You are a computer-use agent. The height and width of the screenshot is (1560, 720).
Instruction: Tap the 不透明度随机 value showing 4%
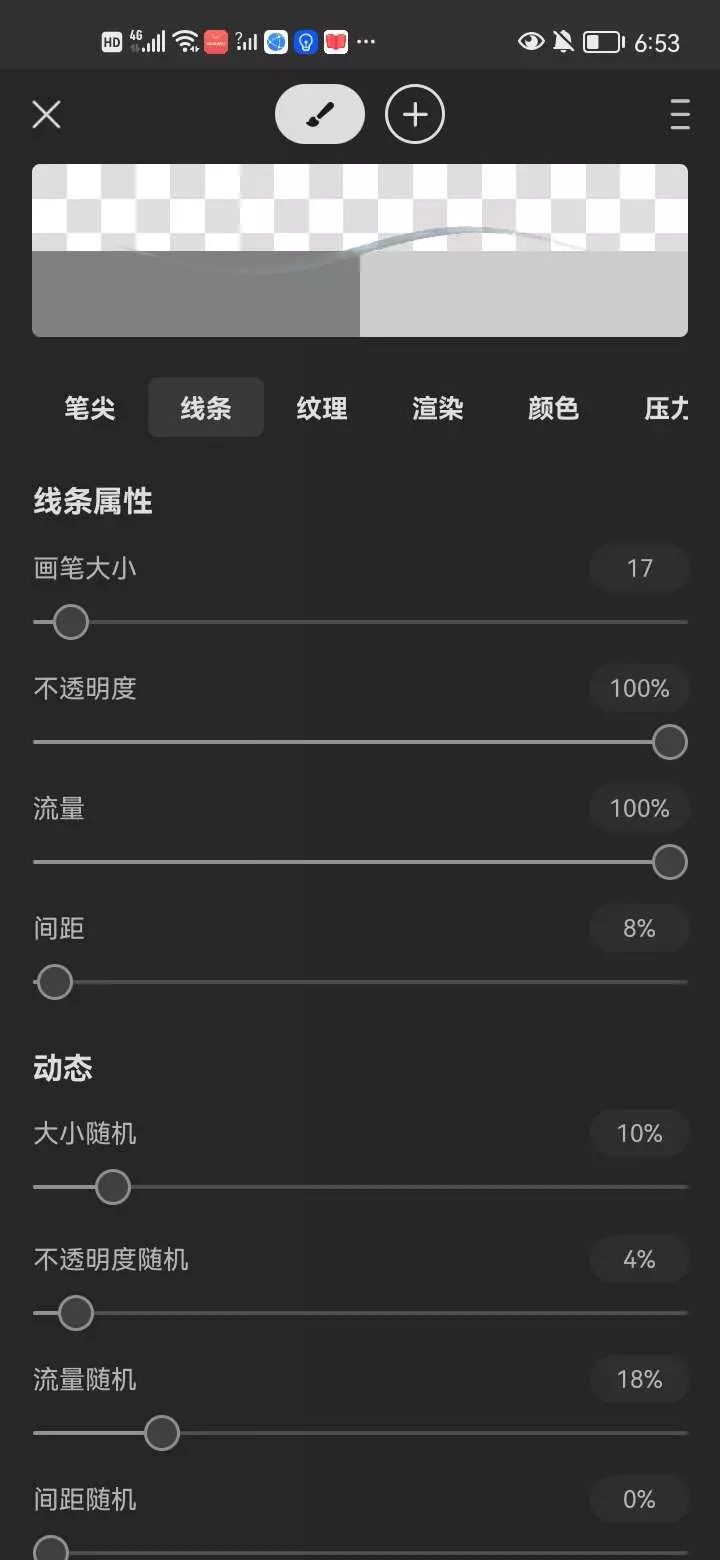pyautogui.click(x=640, y=1260)
